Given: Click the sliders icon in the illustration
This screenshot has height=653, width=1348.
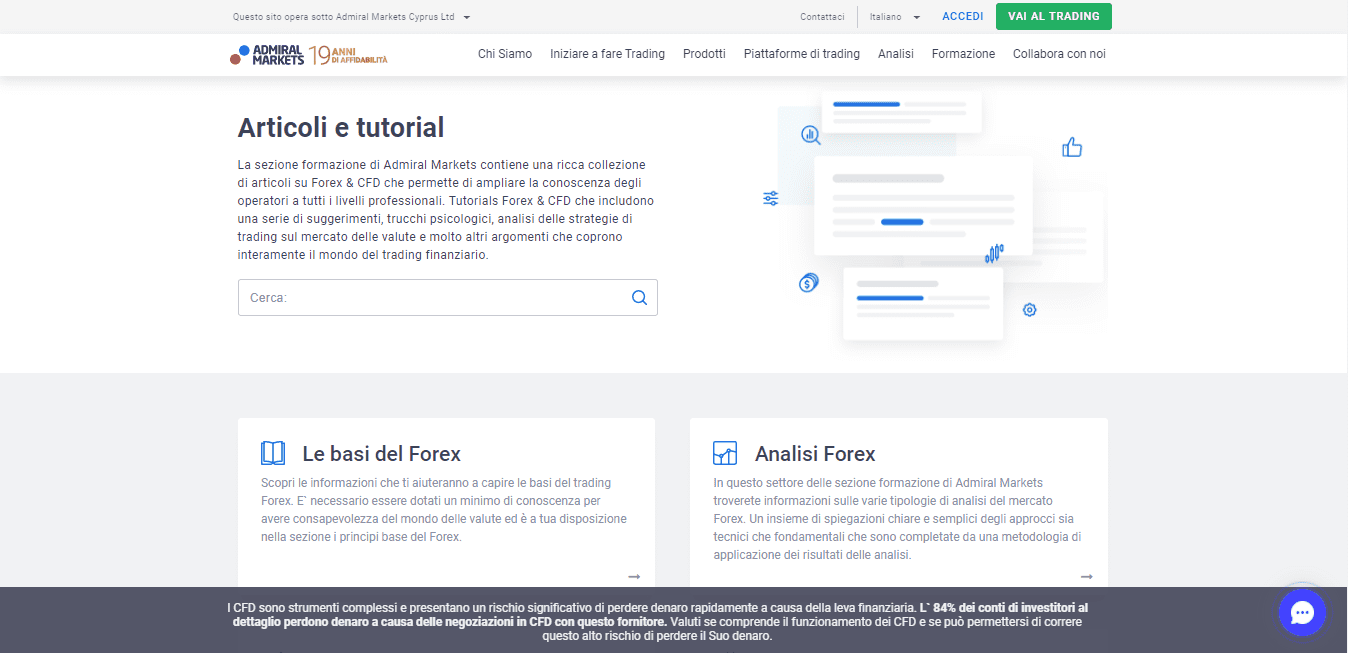Looking at the screenshot, I should 771,198.
